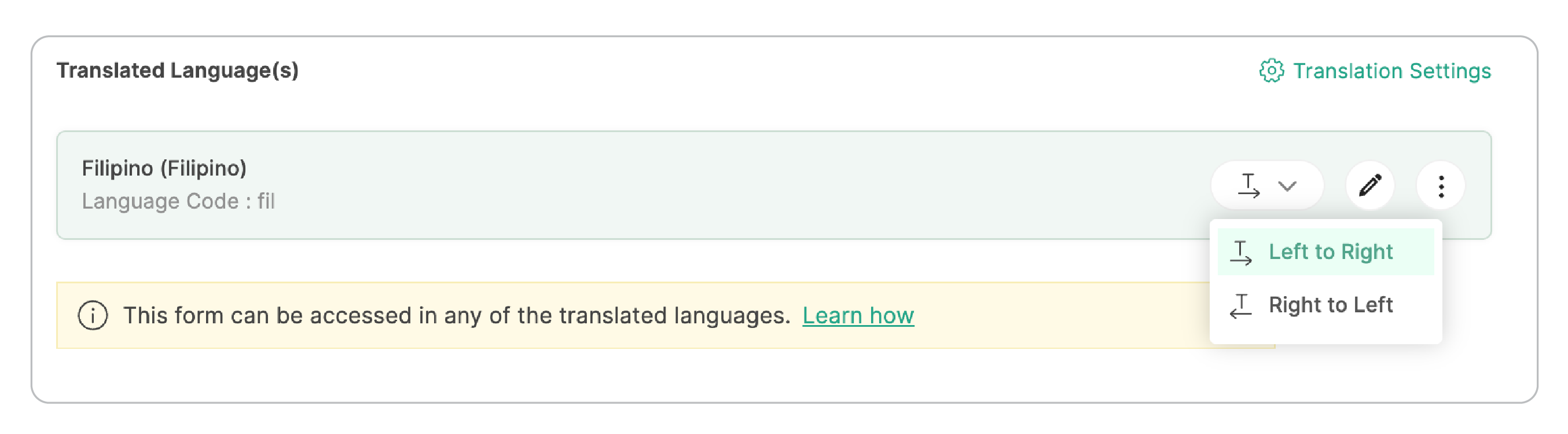Click the Filipino (Filipino) language name

pos(164,167)
